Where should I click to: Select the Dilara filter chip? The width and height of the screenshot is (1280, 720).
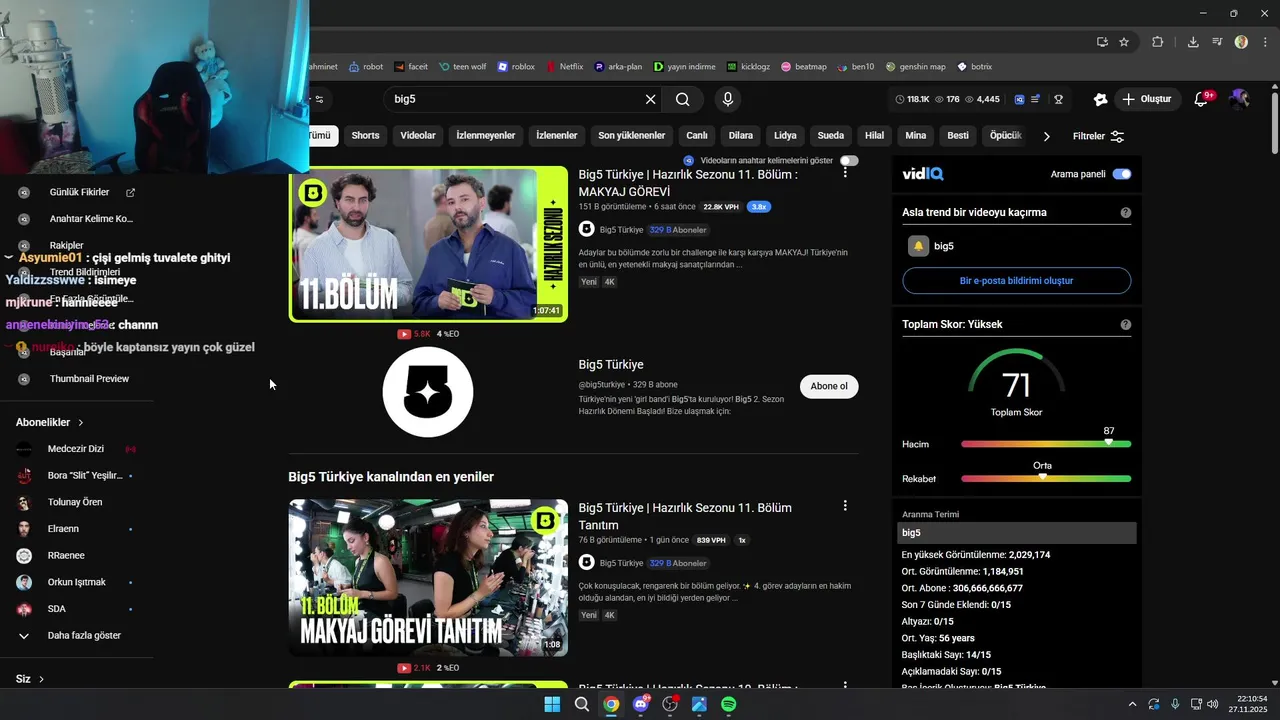click(x=741, y=135)
